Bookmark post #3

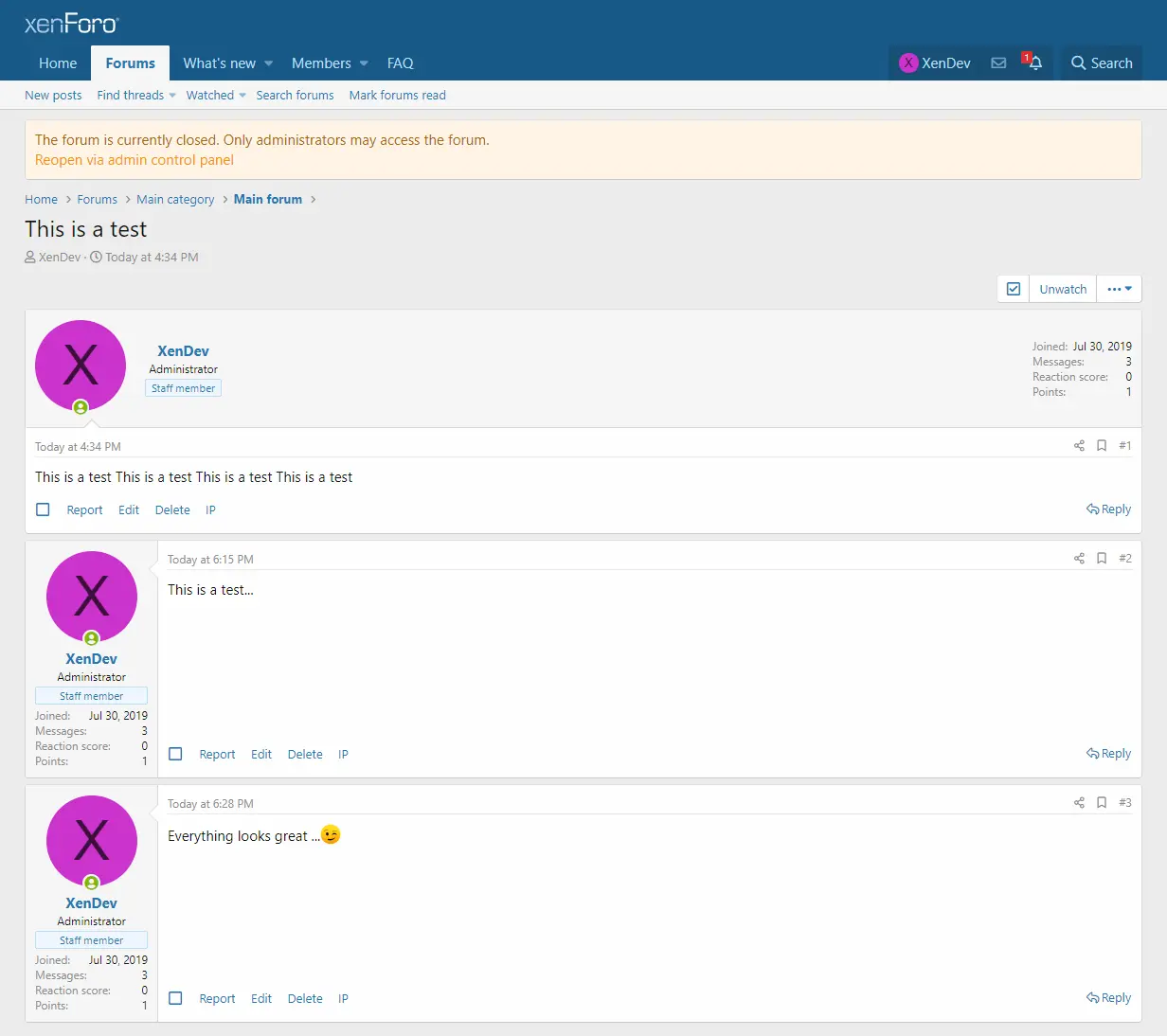[x=1102, y=803]
